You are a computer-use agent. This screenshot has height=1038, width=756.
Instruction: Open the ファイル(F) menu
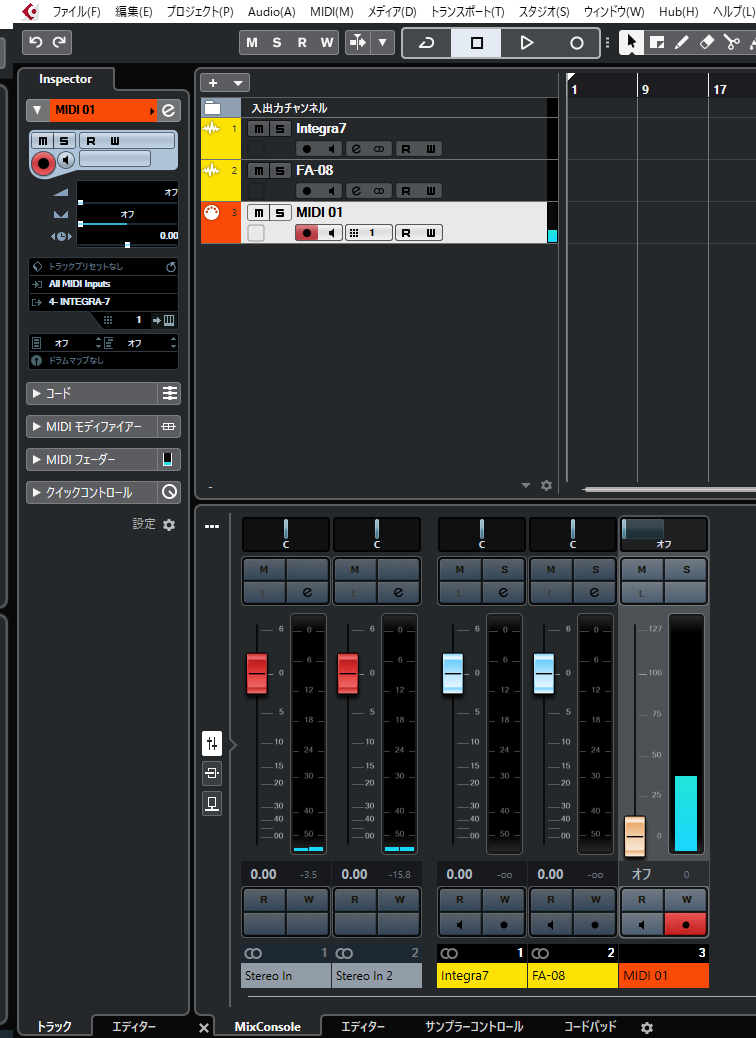click(x=76, y=11)
